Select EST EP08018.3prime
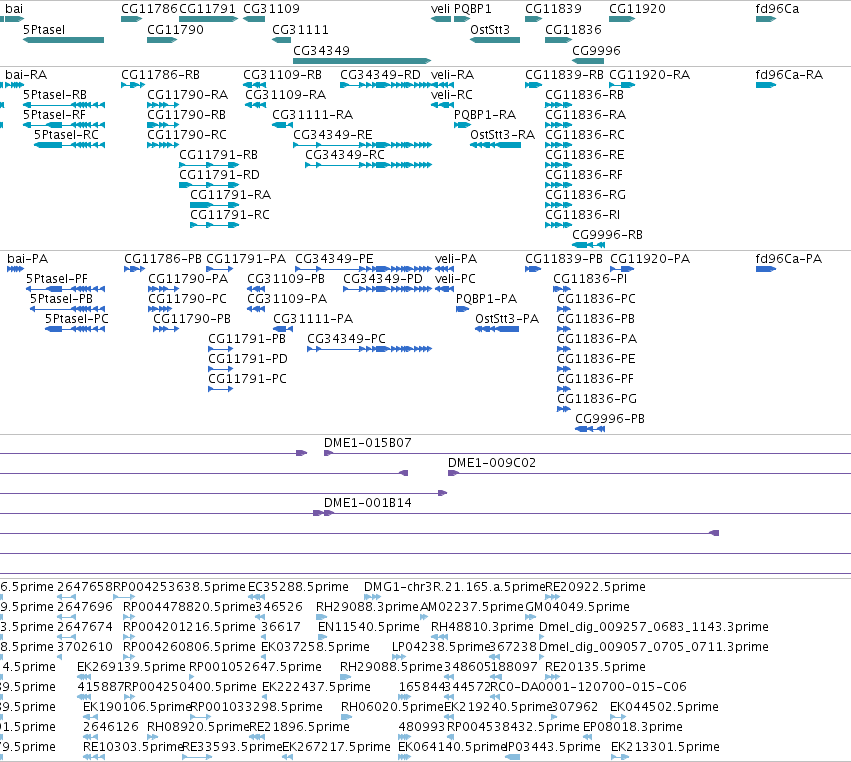 coord(587,737)
